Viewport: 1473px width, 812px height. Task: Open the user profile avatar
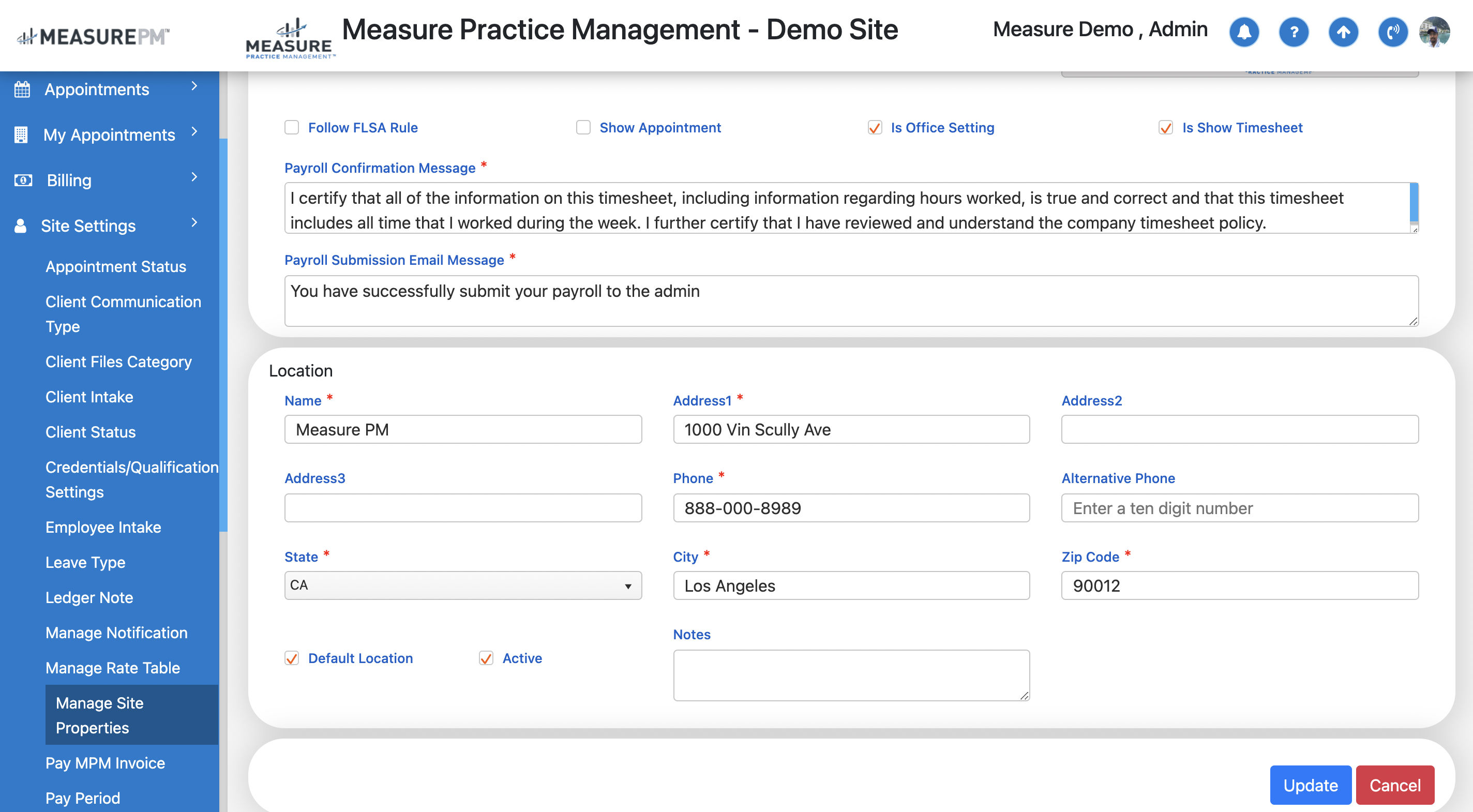tap(1434, 32)
